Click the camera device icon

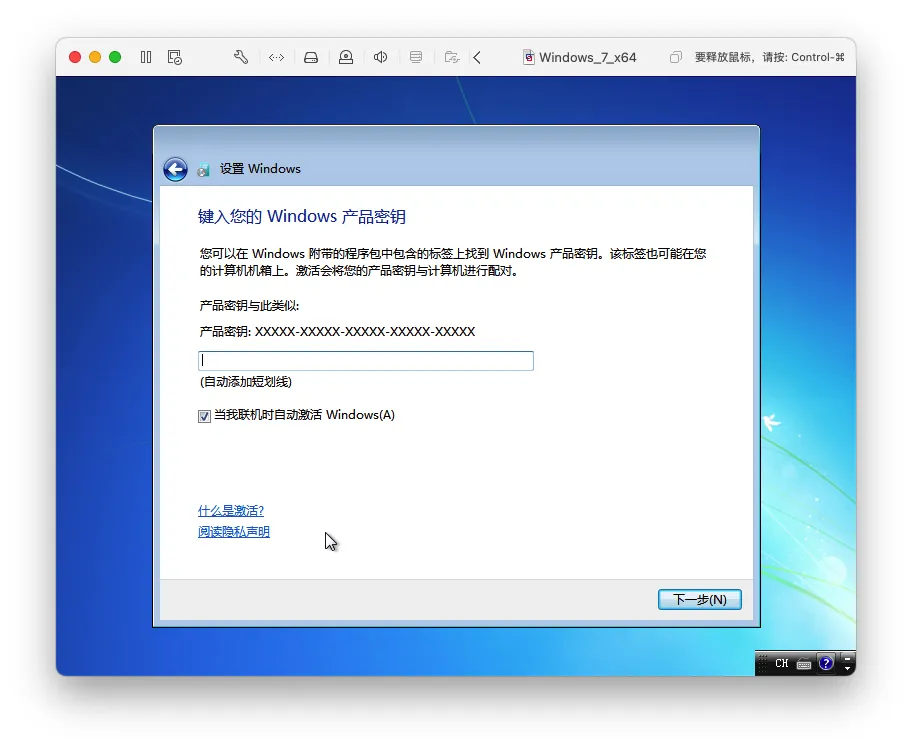click(346, 57)
